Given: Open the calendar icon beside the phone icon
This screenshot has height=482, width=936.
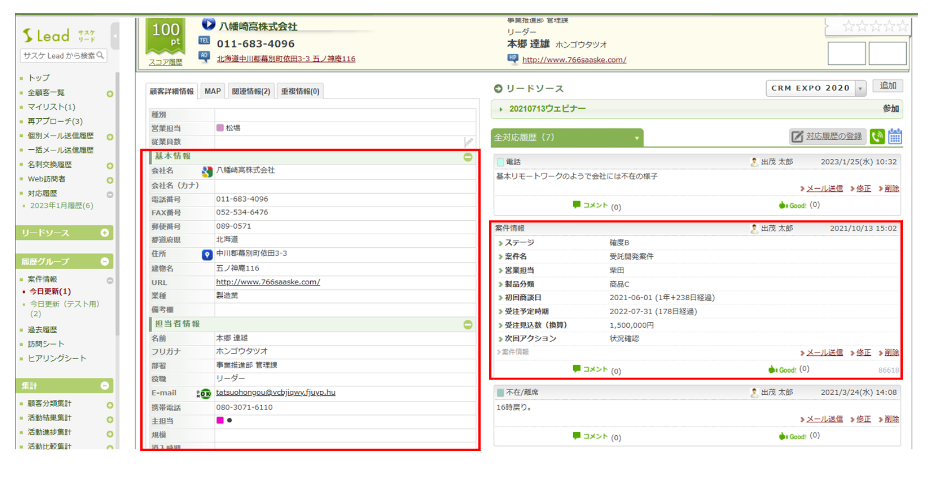Looking at the screenshot, I should pyautogui.click(x=895, y=137).
